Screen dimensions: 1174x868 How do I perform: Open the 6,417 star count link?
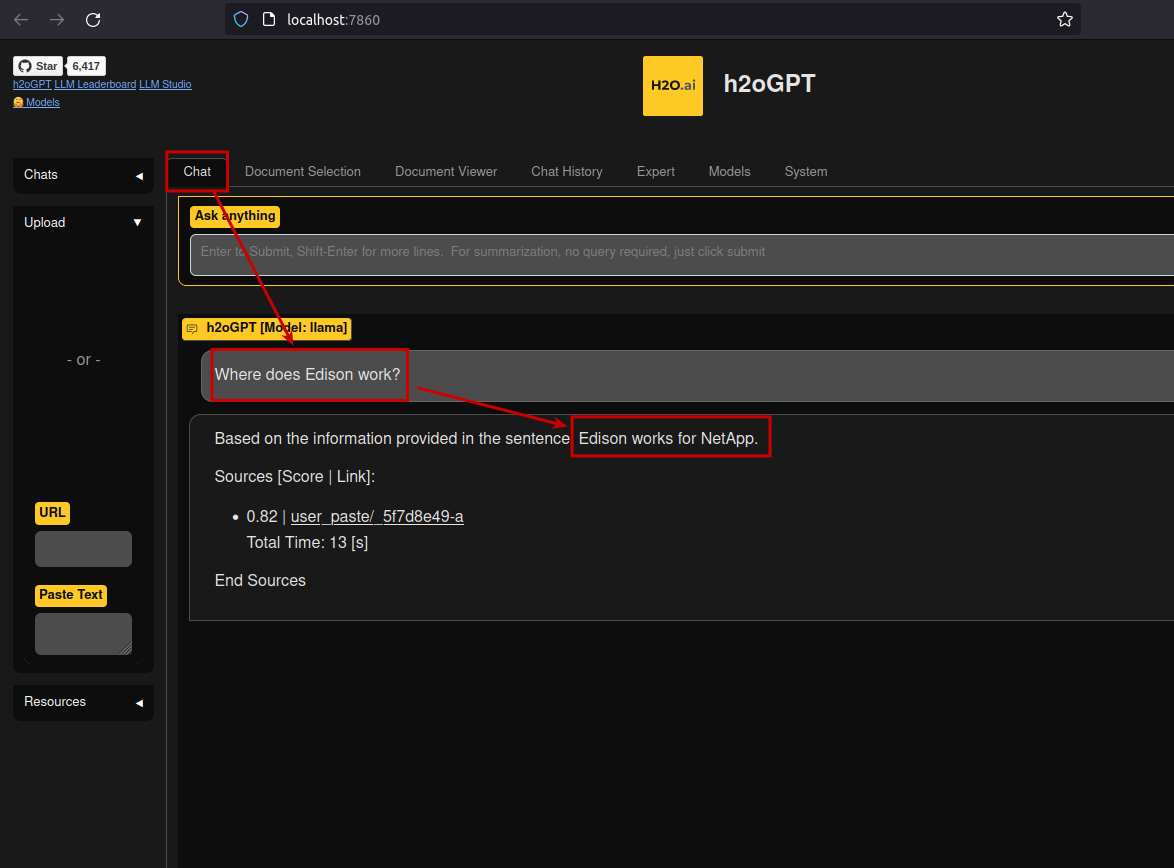point(86,66)
